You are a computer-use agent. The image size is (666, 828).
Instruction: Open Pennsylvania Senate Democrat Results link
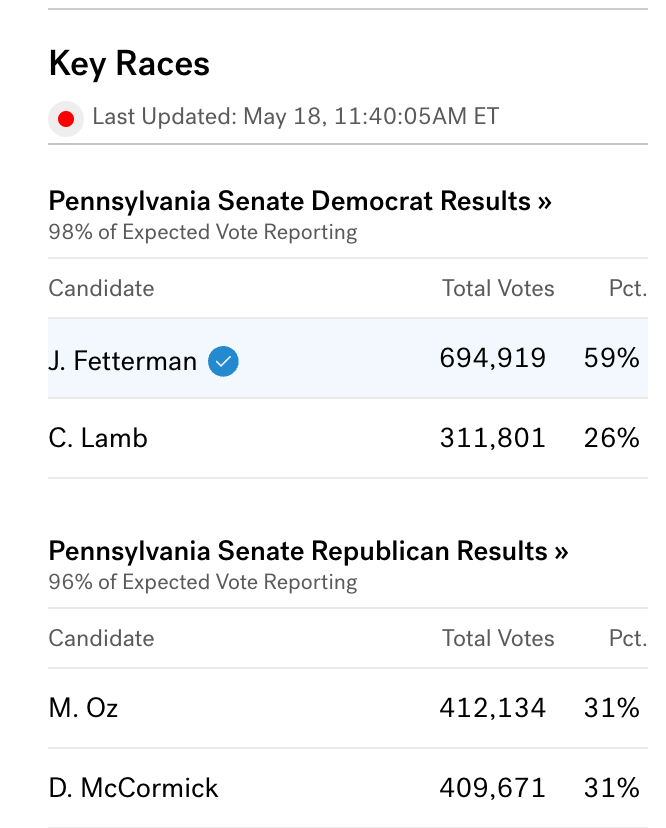coord(300,201)
